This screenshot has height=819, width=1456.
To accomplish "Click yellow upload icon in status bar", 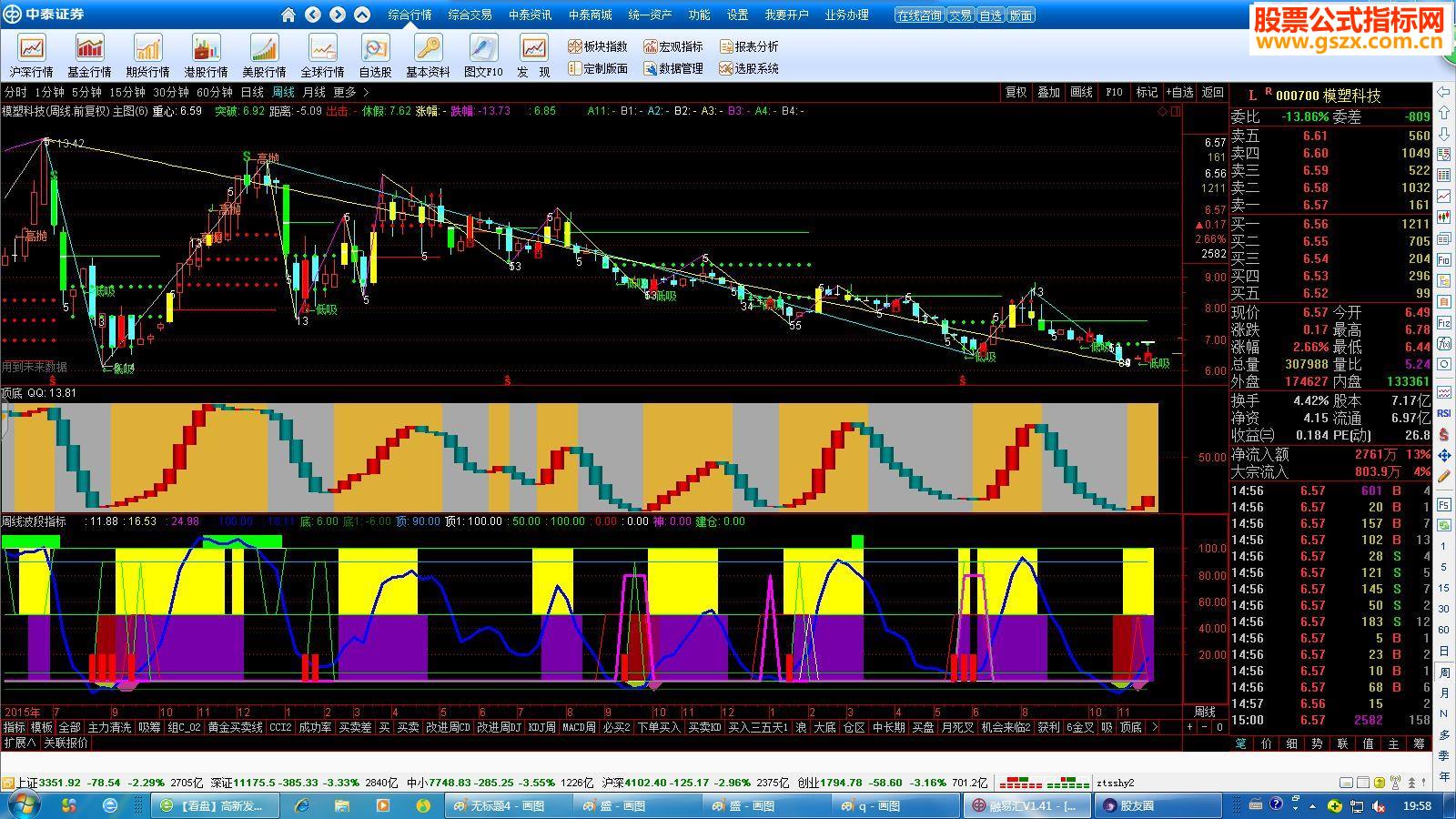I will point(1380,783).
